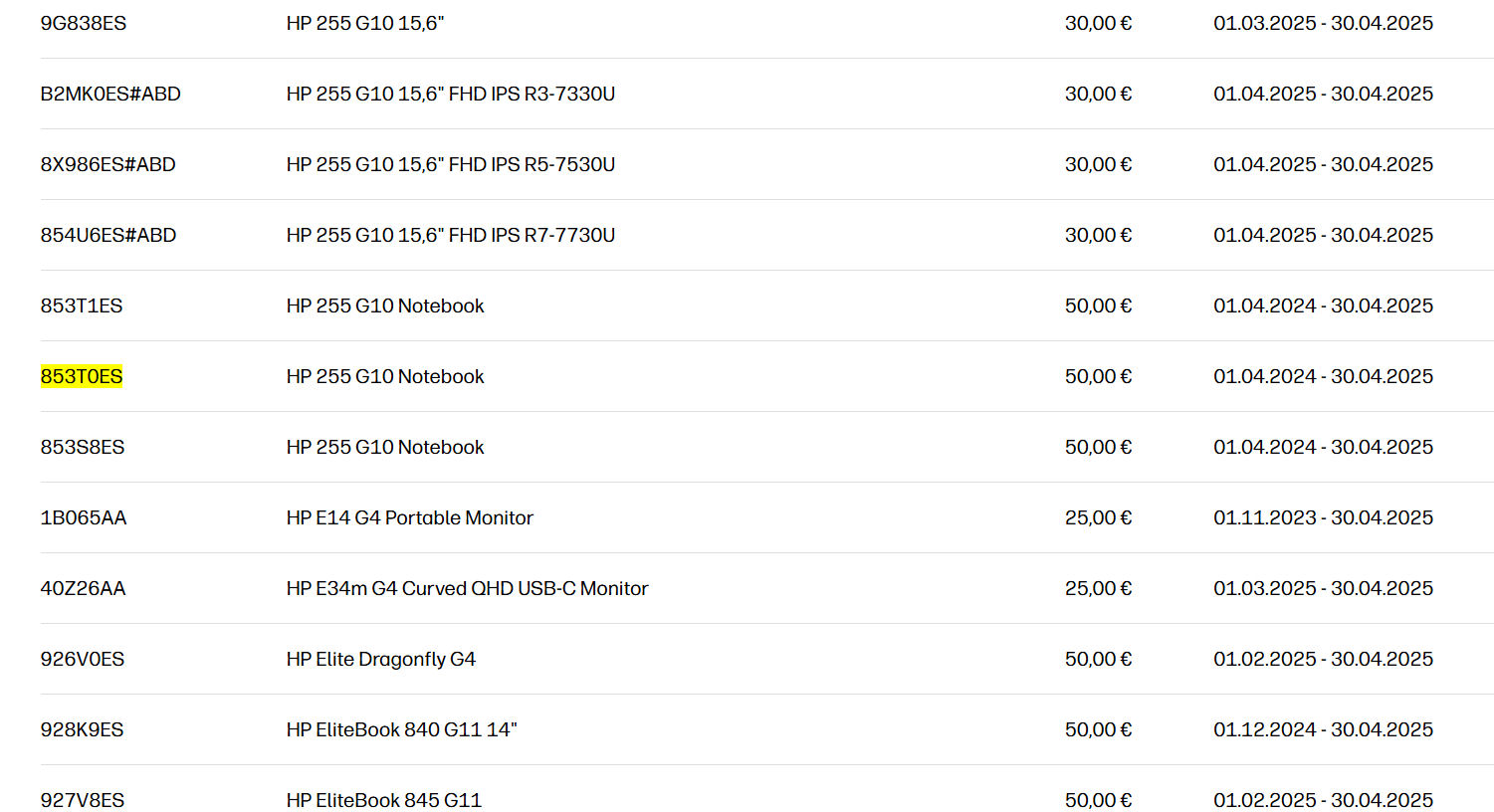
Task: Select the 853T1ES product code
Action: click(x=82, y=305)
